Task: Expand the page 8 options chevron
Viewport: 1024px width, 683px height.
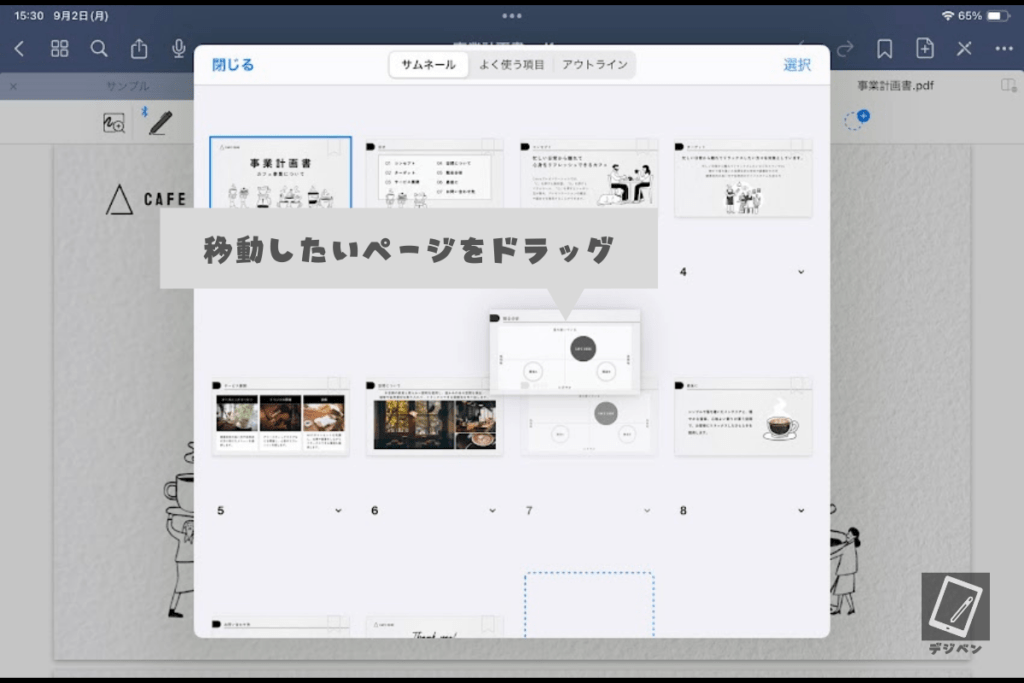Action: pos(801,511)
